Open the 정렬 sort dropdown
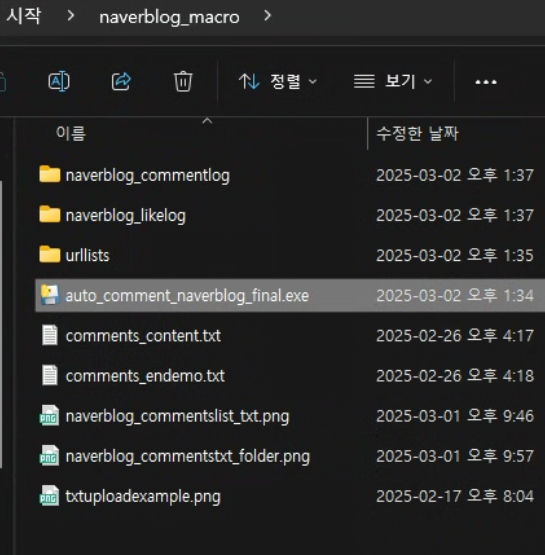This screenshot has height=555, width=545. tap(277, 81)
